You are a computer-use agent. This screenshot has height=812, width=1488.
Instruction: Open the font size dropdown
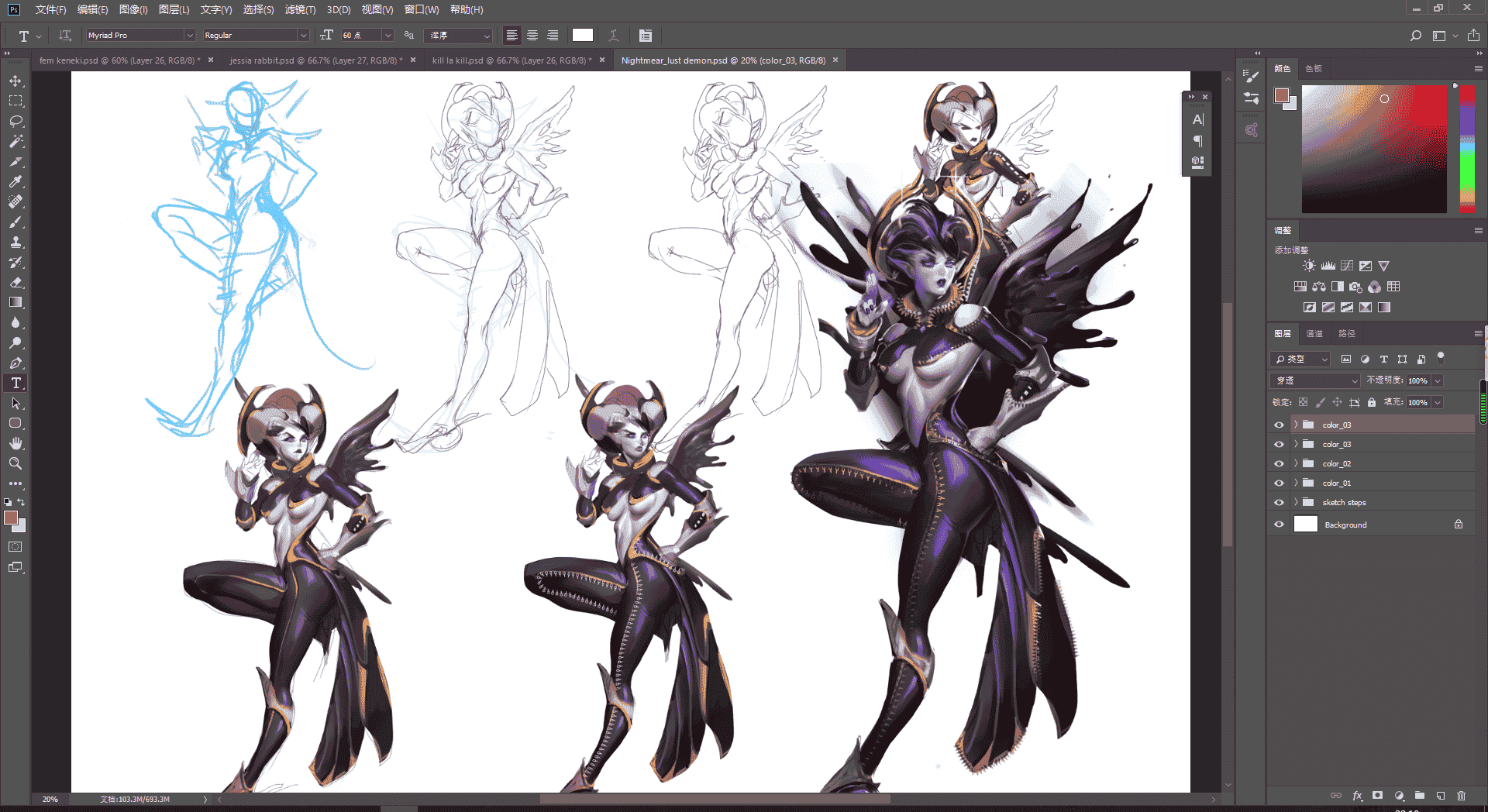tap(388, 36)
